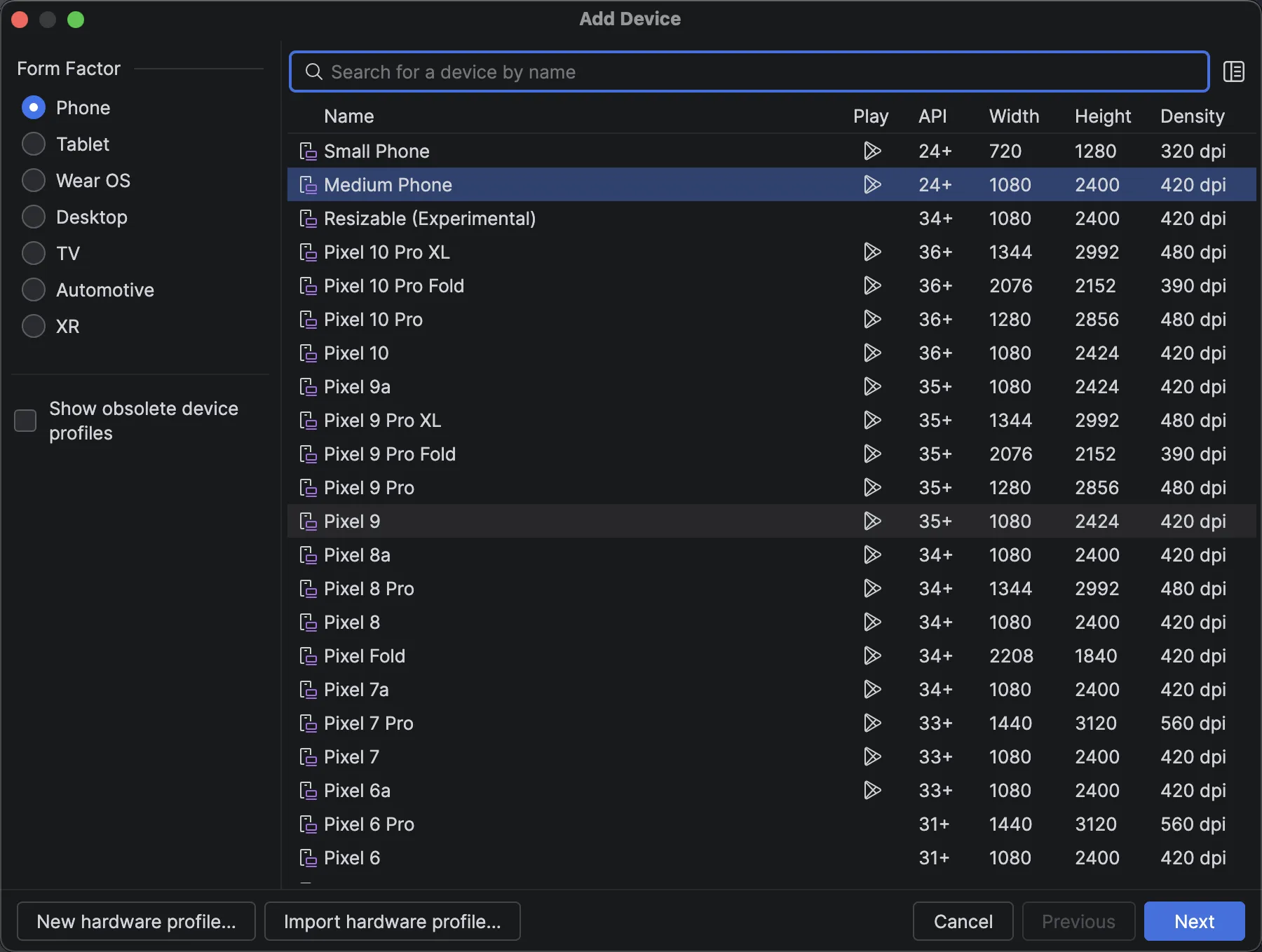The height and width of the screenshot is (952, 1262).
Task: Sort devices by Density column header
Action: click(1192, 116)
